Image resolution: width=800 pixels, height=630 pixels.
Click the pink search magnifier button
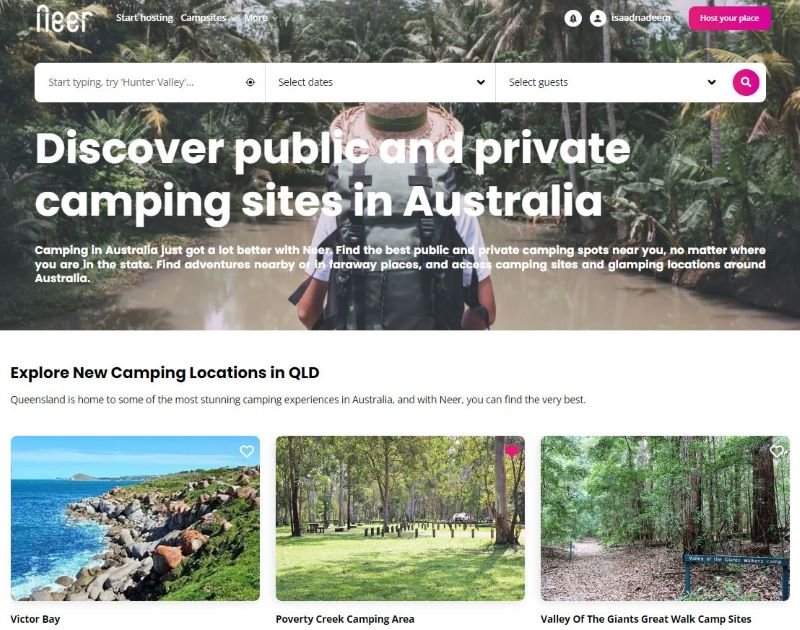745,82
